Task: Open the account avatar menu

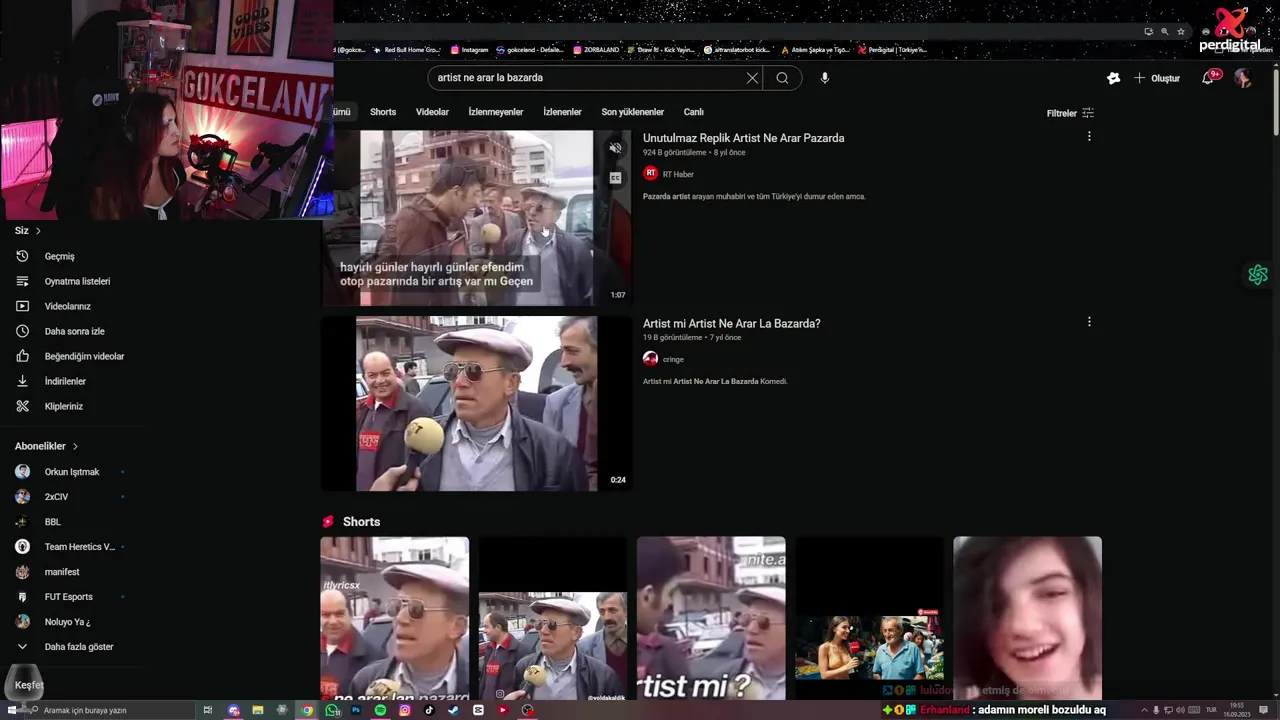Action: tap(1242, 78)
